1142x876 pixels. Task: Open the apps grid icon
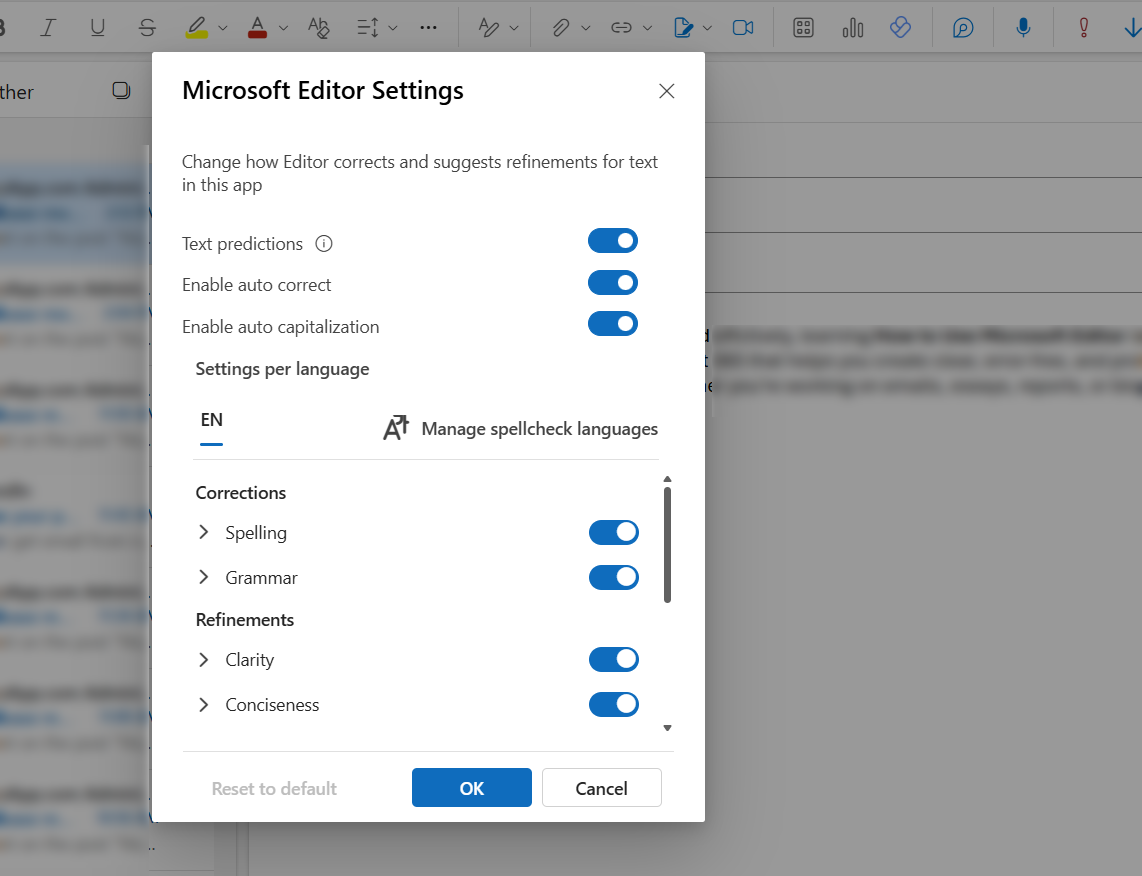coord(803,28)
